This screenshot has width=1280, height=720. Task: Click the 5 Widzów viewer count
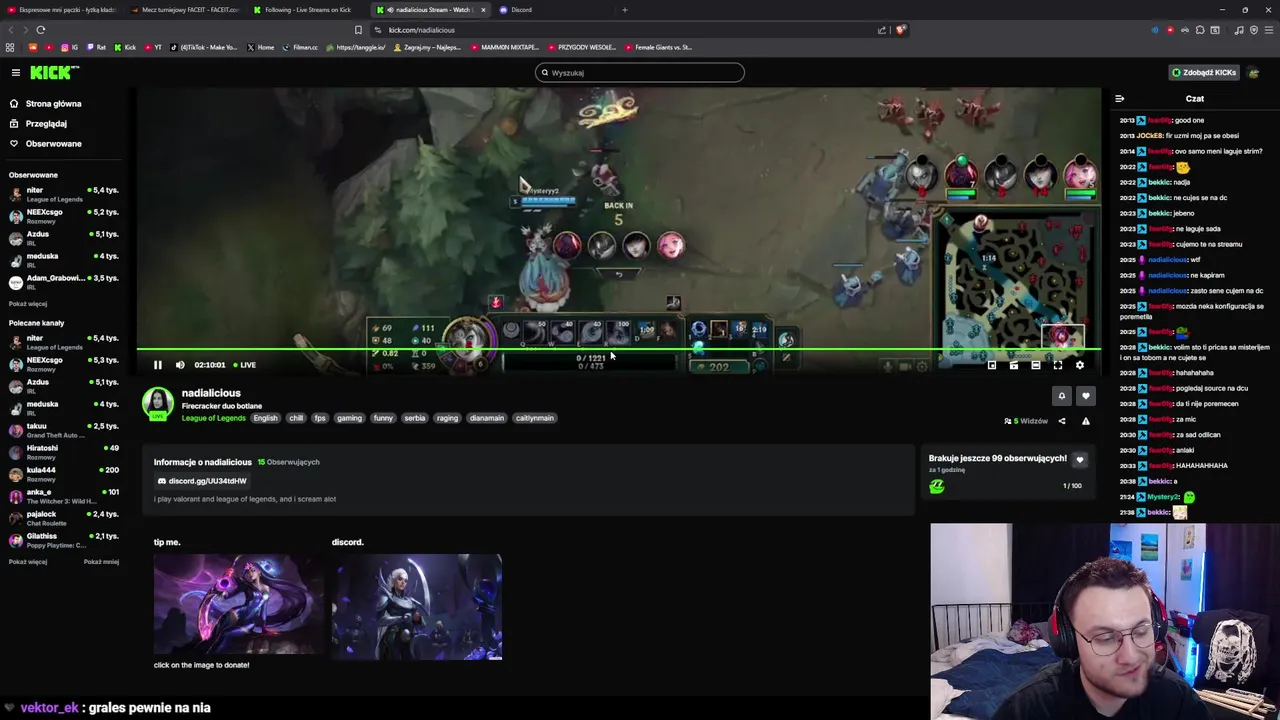(1026, 421)
